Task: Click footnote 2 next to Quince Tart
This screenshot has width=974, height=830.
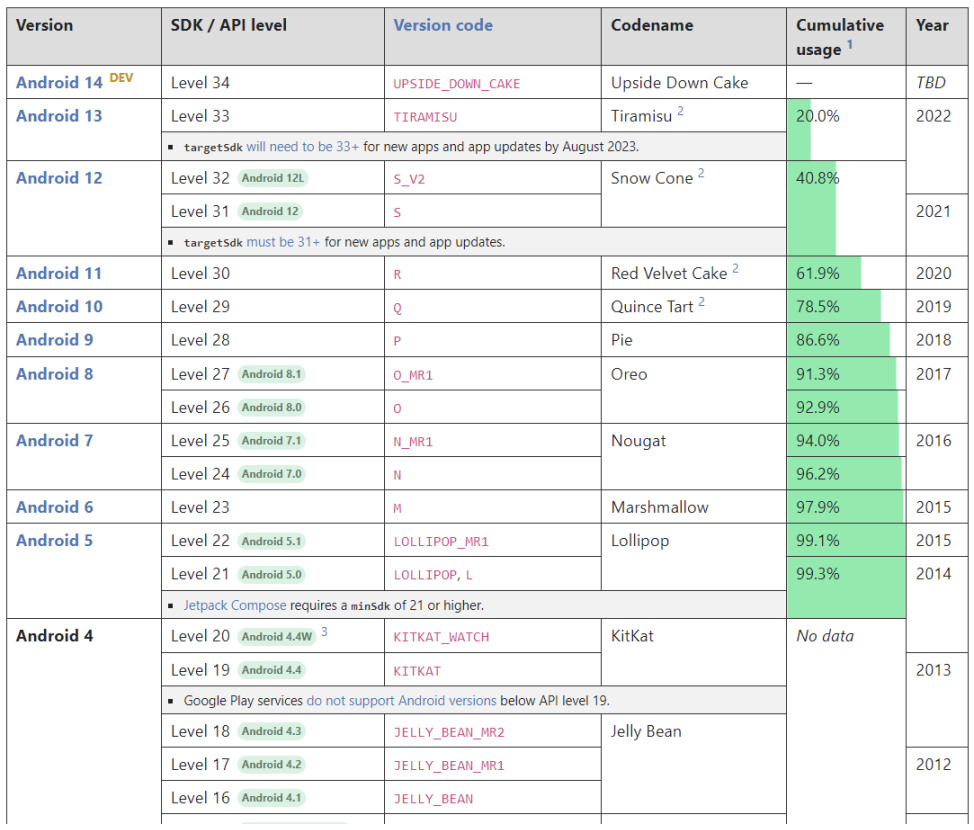Action: tap(701, 302)
